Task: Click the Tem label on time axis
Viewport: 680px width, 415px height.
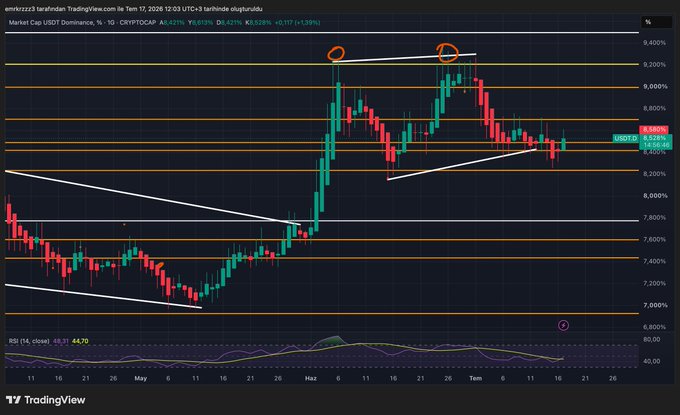Action: click(475, 379)
